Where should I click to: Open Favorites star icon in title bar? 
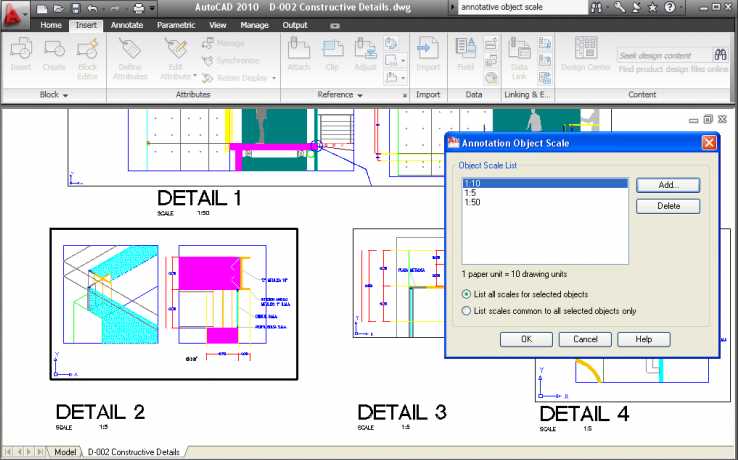click(652, 8)
